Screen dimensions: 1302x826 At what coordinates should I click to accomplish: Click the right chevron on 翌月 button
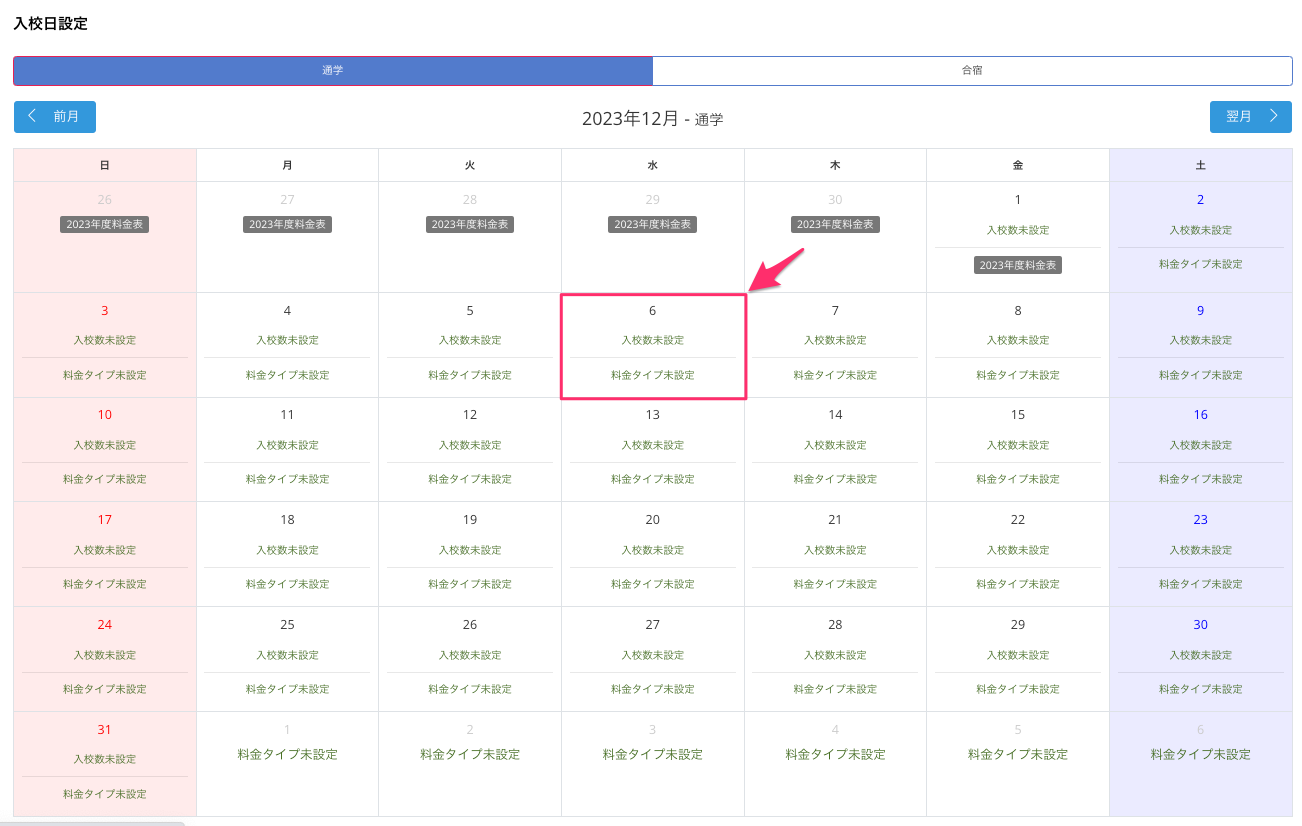pyautogui.click(x=1273, y=116)
